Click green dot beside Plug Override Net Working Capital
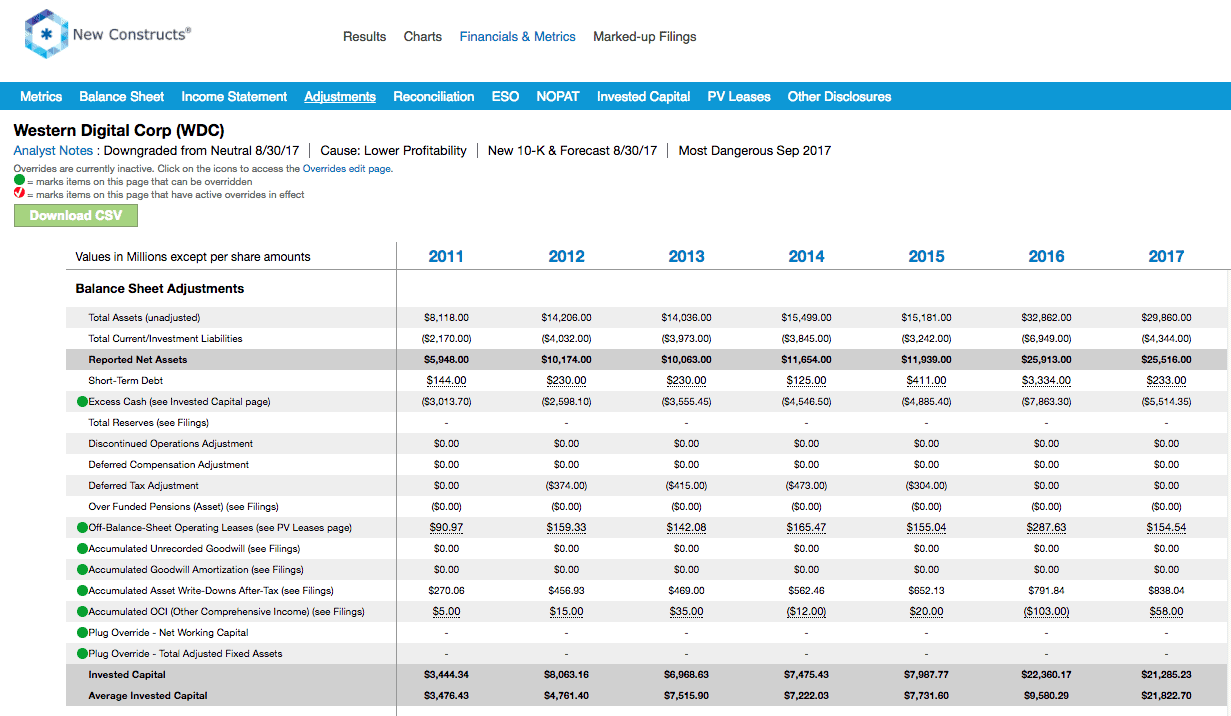 tap(82, 633)
